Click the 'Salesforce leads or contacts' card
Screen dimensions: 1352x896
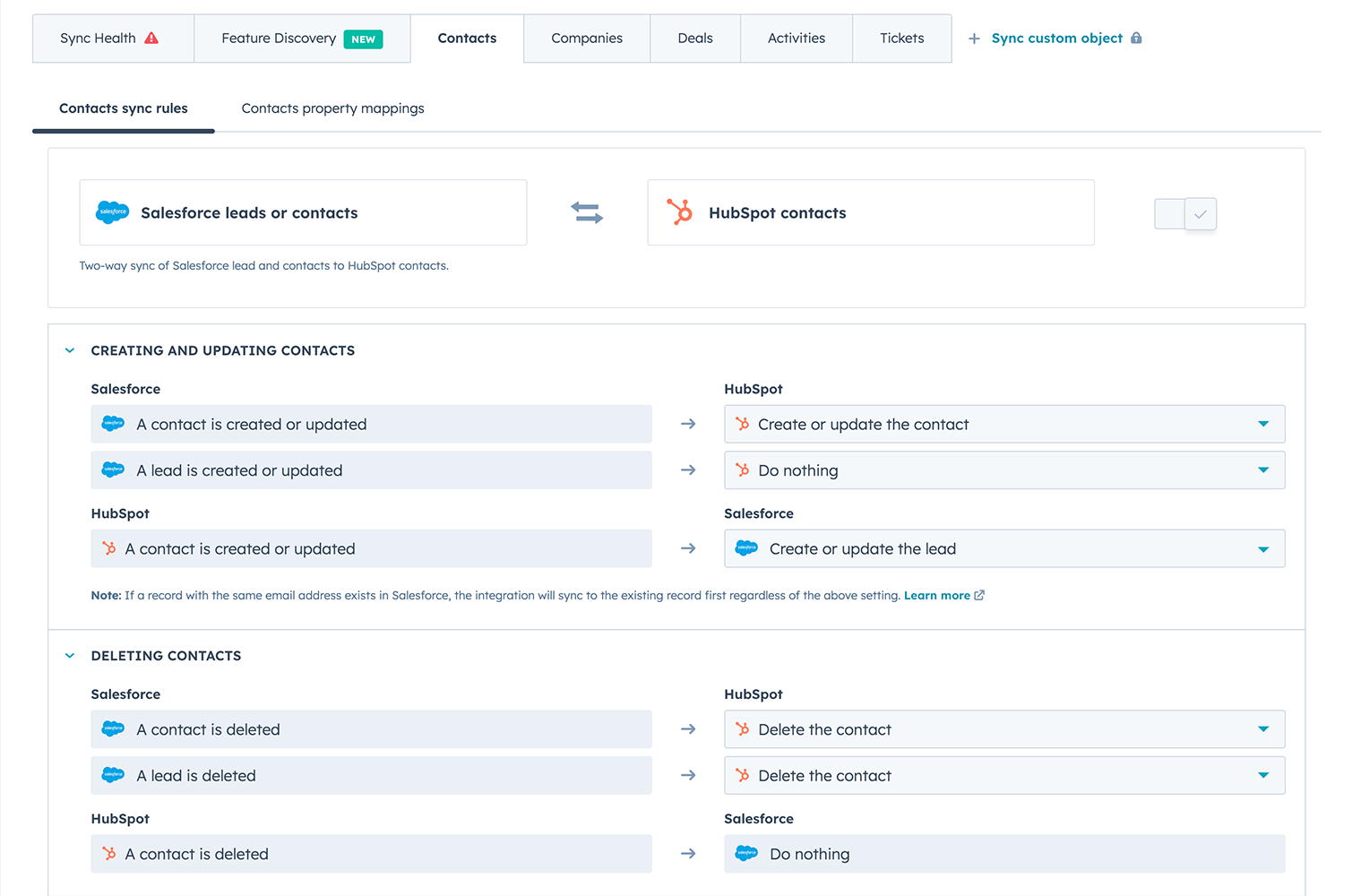coord(303,212)
